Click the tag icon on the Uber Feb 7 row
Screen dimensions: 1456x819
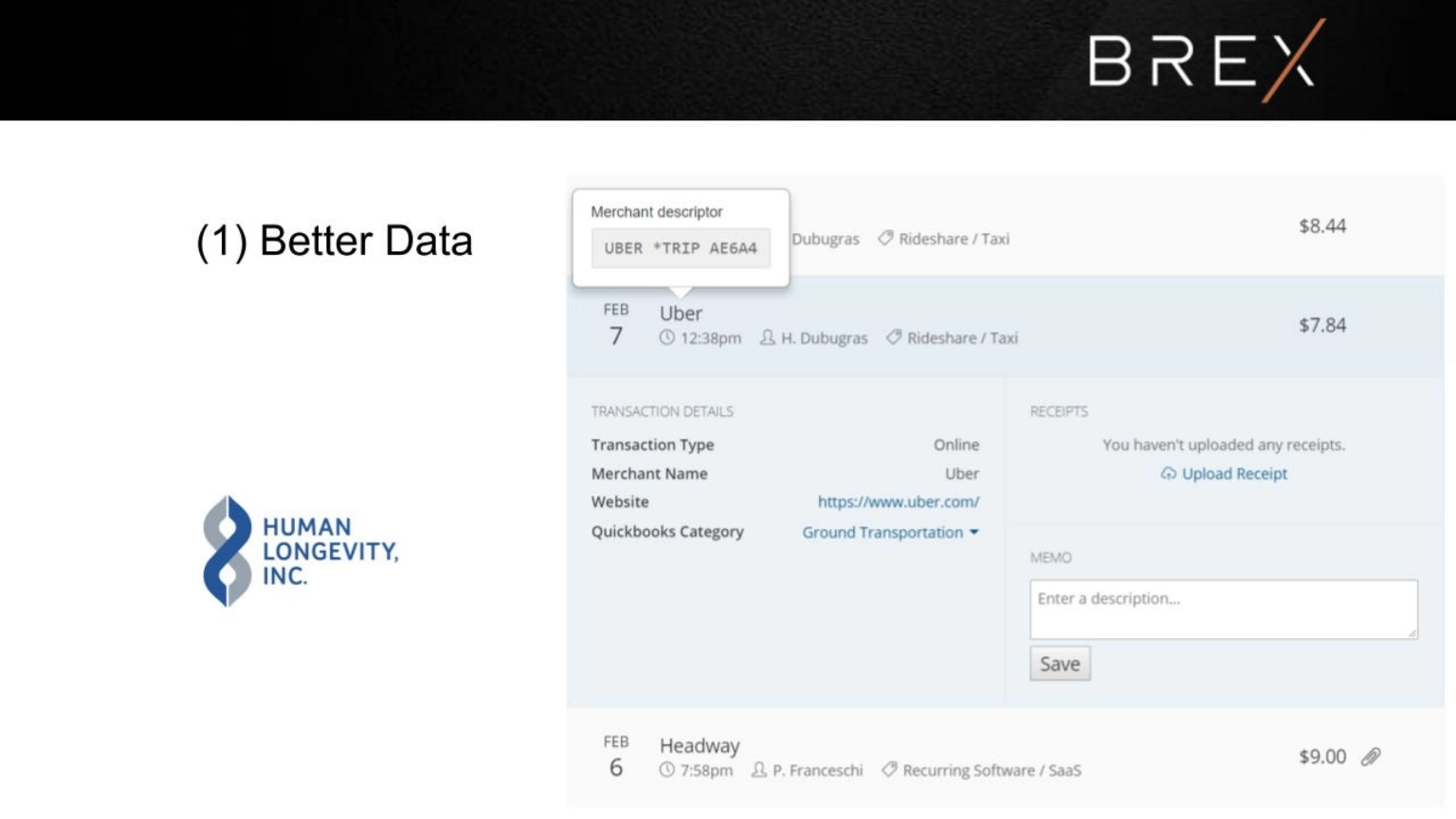(894, 337)
